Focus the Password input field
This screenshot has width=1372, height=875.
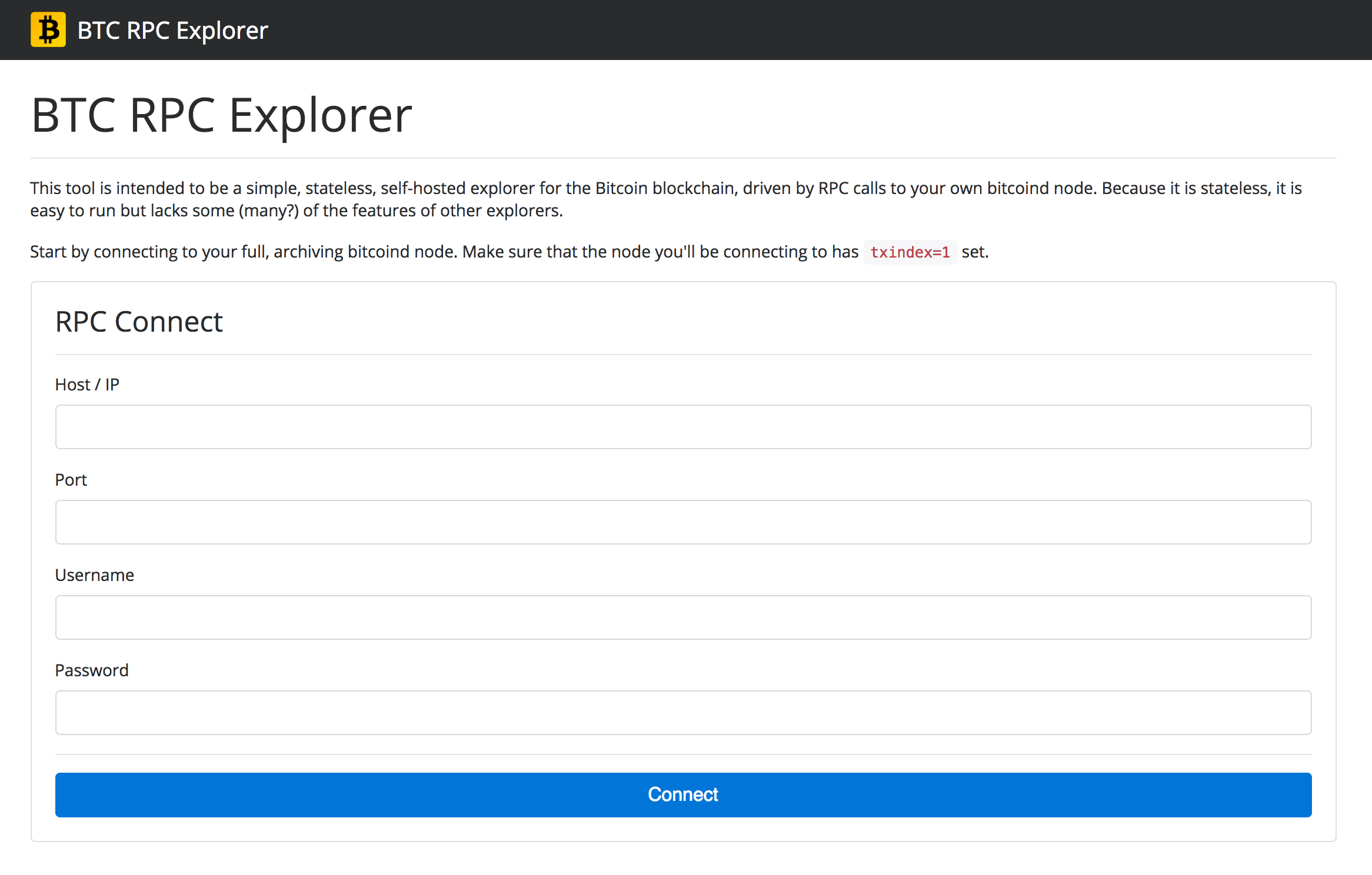tap(683, 713)
